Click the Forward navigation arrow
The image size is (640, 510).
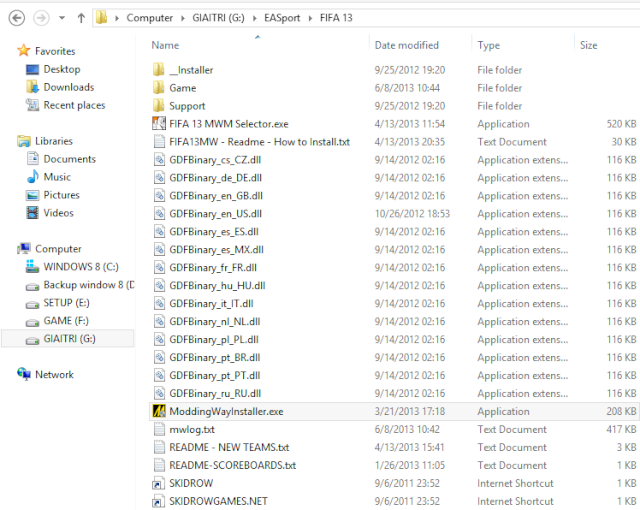coord(41,18)
